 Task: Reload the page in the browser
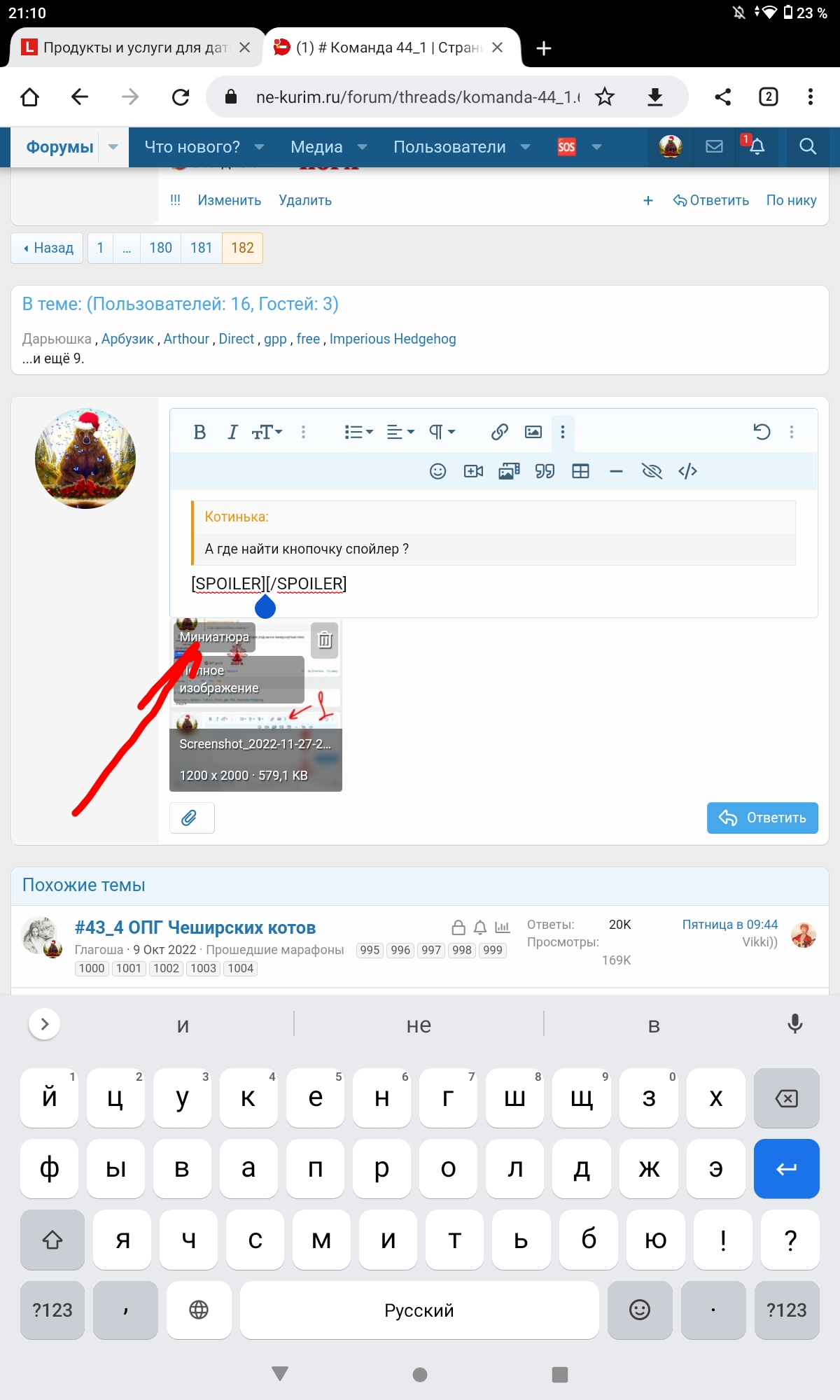(x=181, y=97)
